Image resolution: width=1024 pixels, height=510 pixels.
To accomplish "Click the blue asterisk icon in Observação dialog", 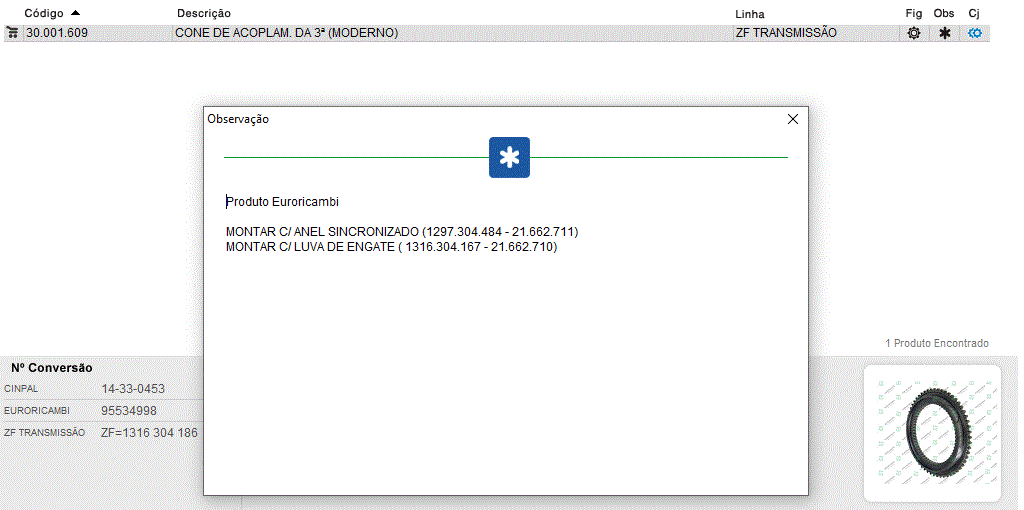I will click(509, 158).
